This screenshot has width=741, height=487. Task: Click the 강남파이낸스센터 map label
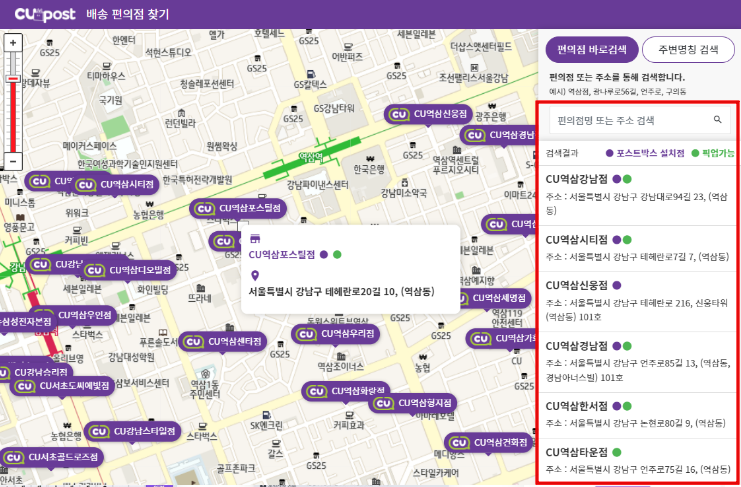coord(318,184)
